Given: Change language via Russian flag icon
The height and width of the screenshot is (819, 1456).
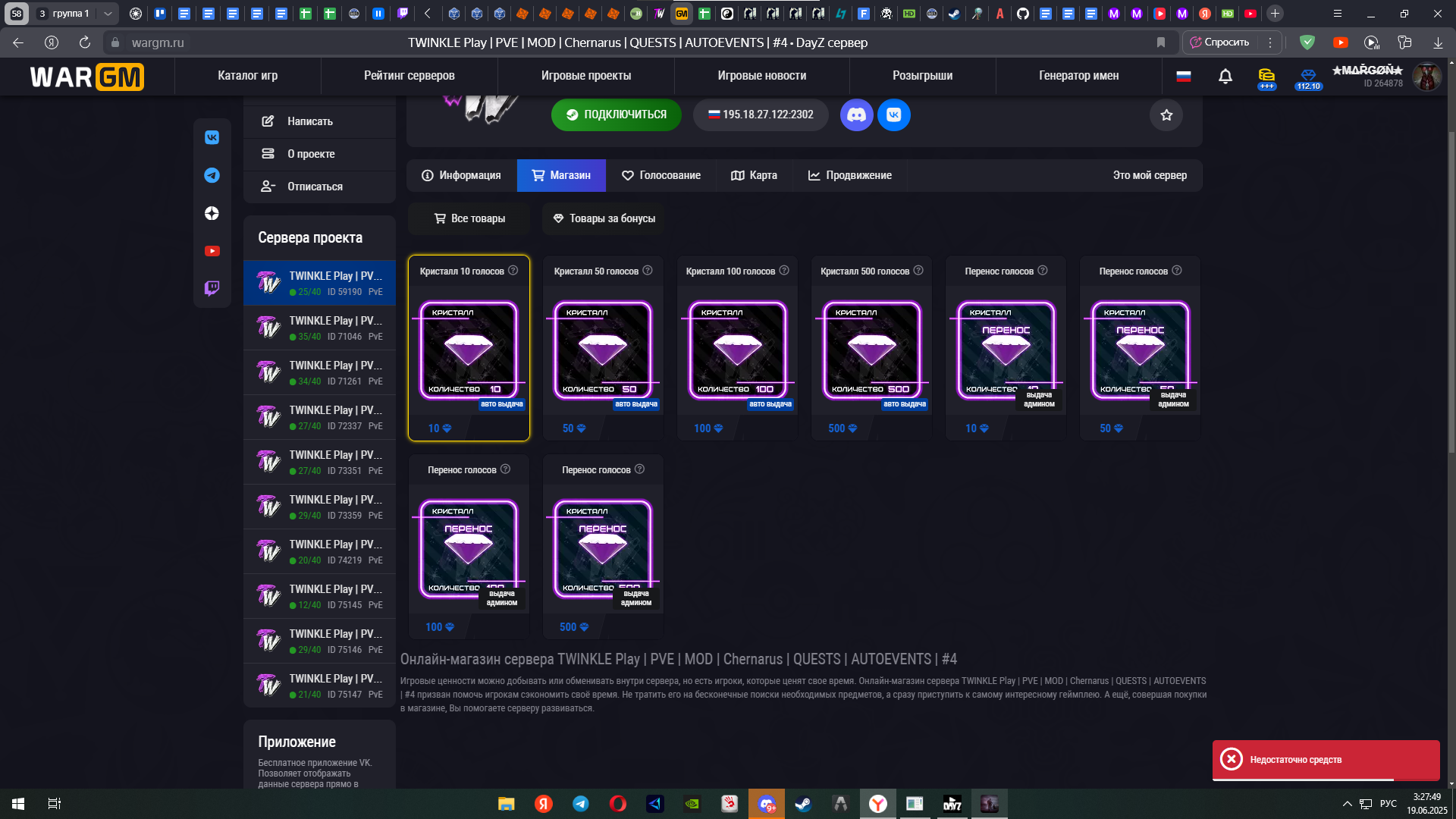Looking at the screenshot, I should 1183,76.
